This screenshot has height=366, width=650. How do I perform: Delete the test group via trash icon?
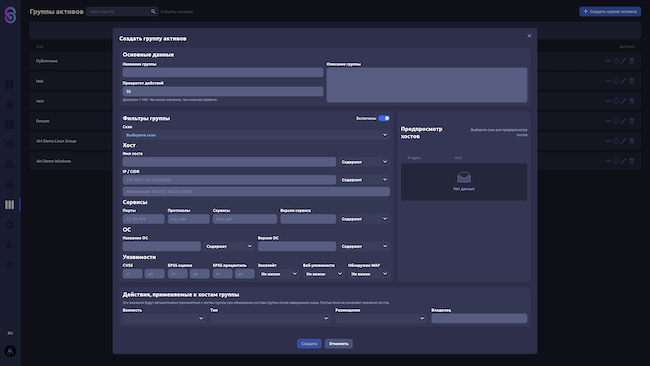[632, 81]
